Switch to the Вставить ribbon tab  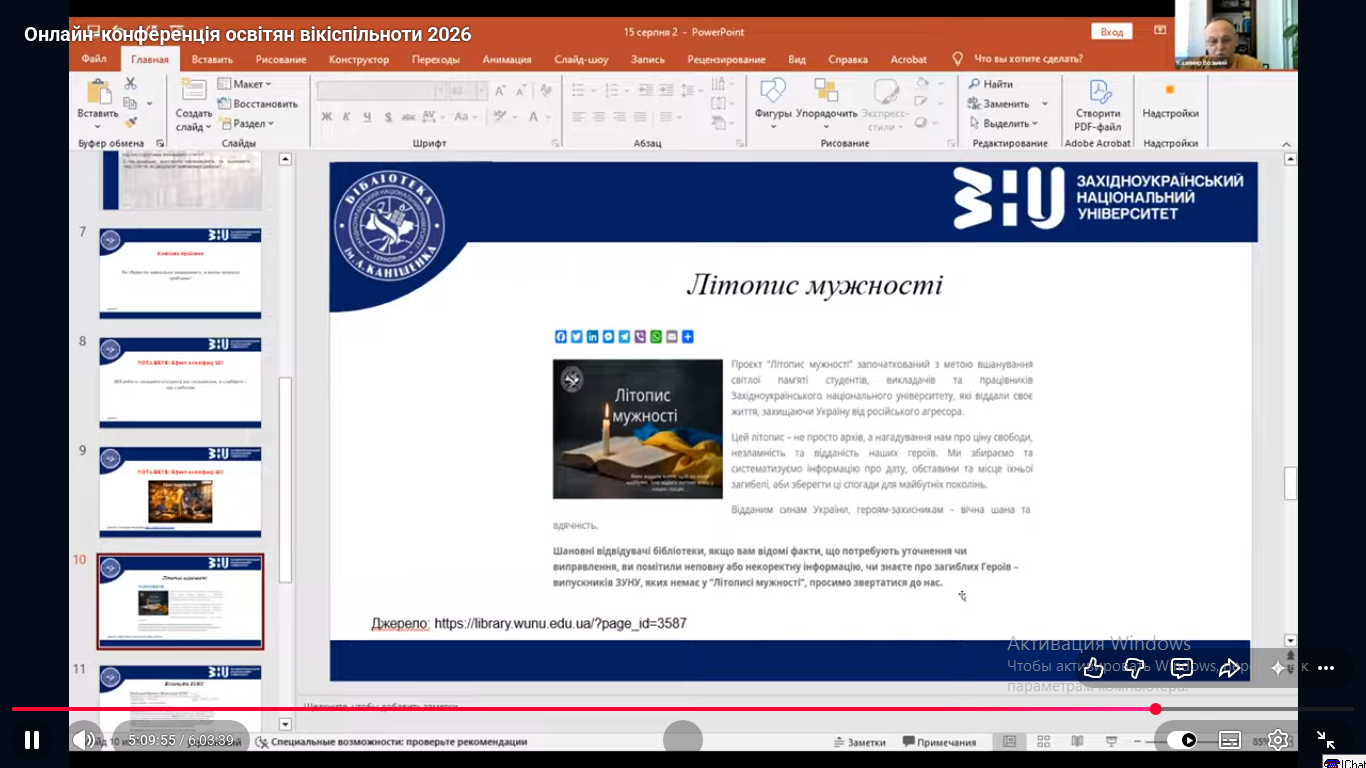click(212, 59)
